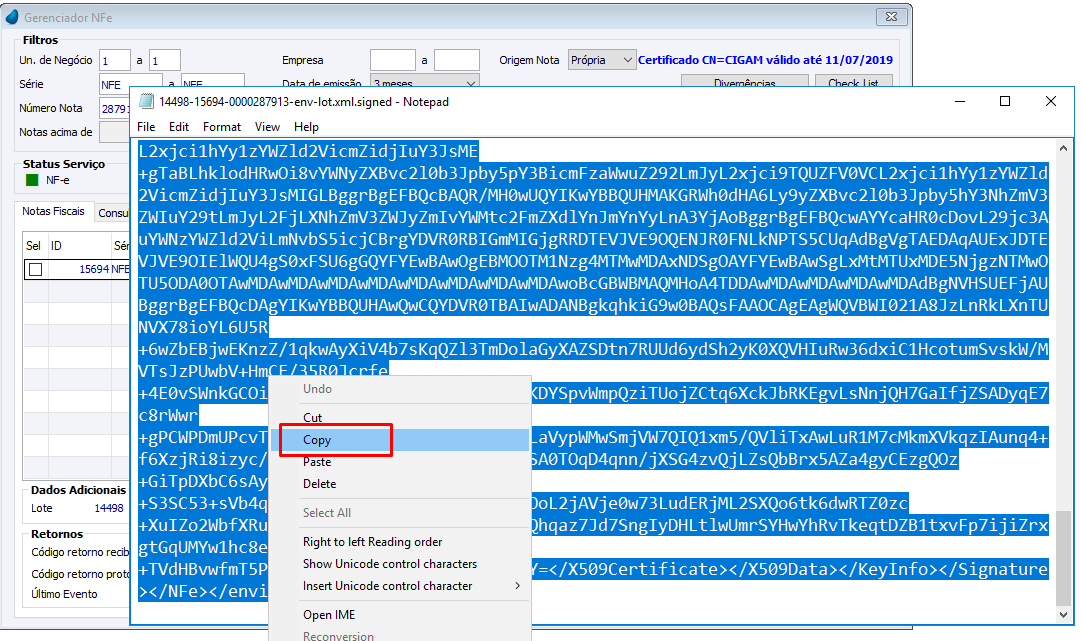Screen dimensions: 1082x641
Task: Open the Notepad Format menu
Action: point(222,127)
